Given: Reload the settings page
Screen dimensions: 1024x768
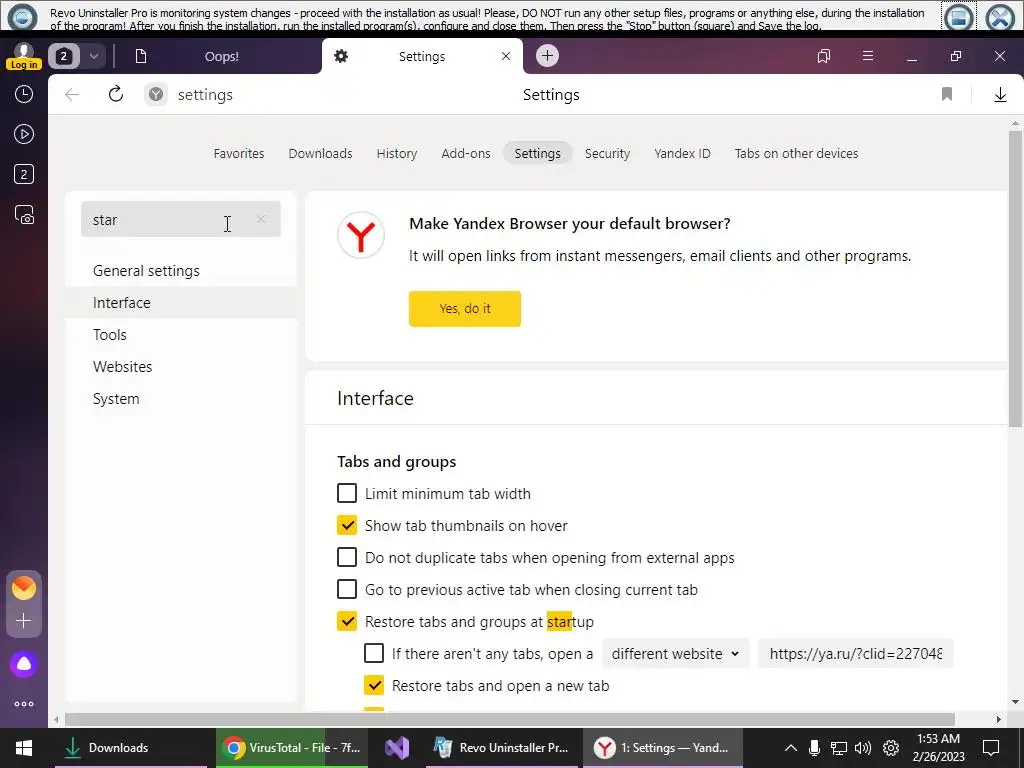Looking at the screenshot, I should coord(116,95).
